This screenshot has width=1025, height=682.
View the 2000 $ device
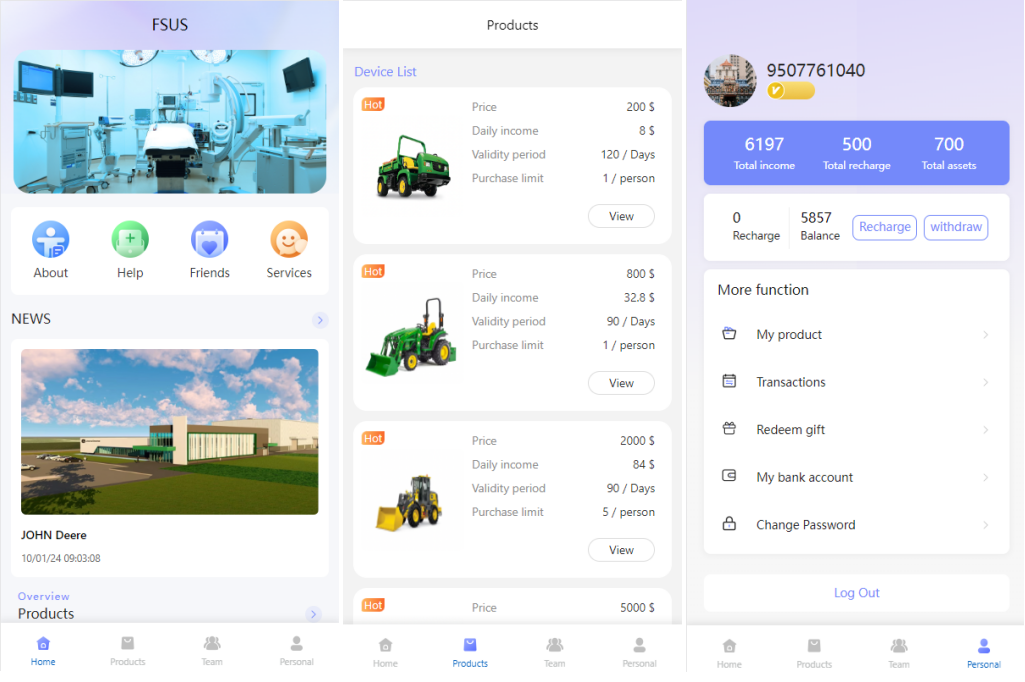click(x=621, y=550)
